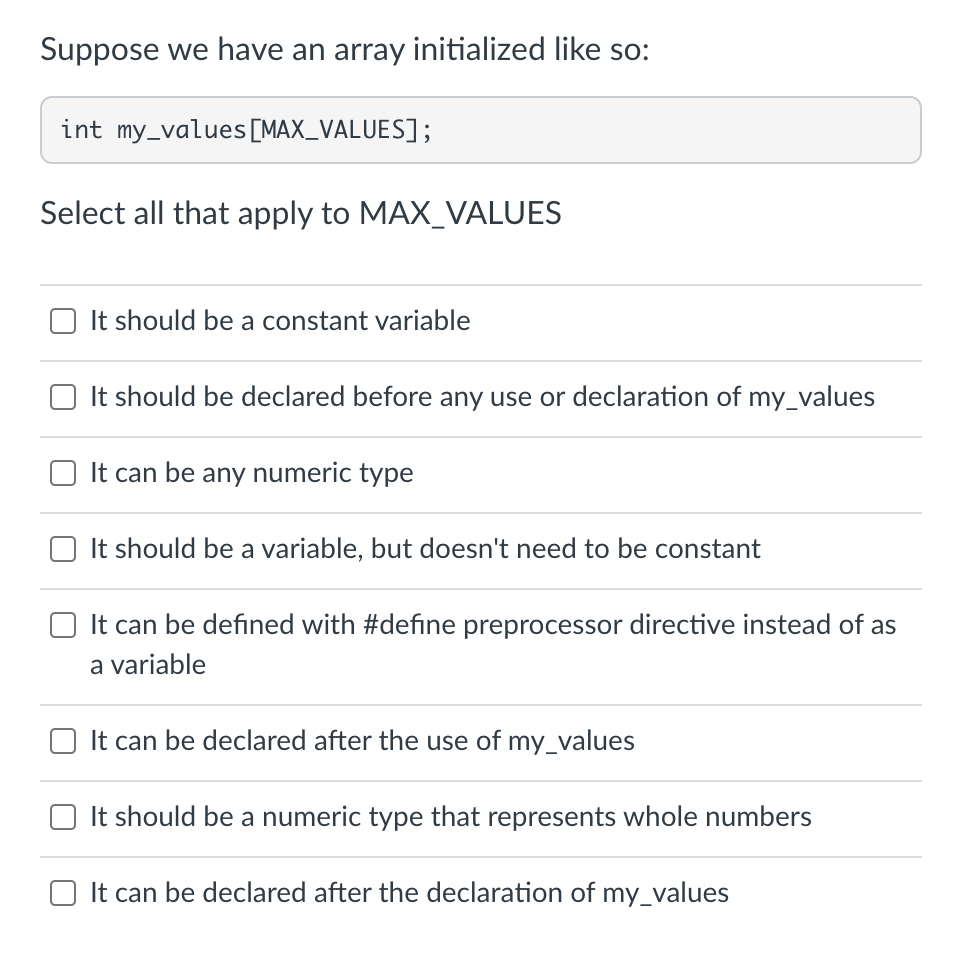Click the 'Suppose we have an array' question text

(345, 49)
